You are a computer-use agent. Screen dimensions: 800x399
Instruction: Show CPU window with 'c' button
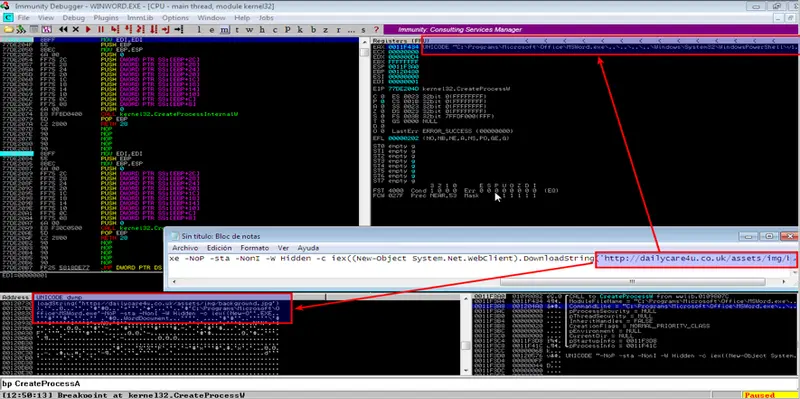(275, 30)
